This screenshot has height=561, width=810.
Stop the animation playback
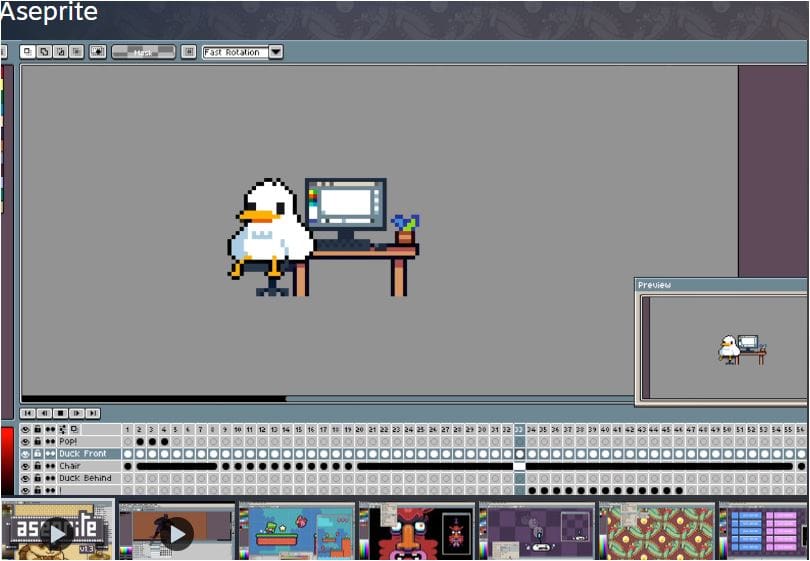click(60, 413)
